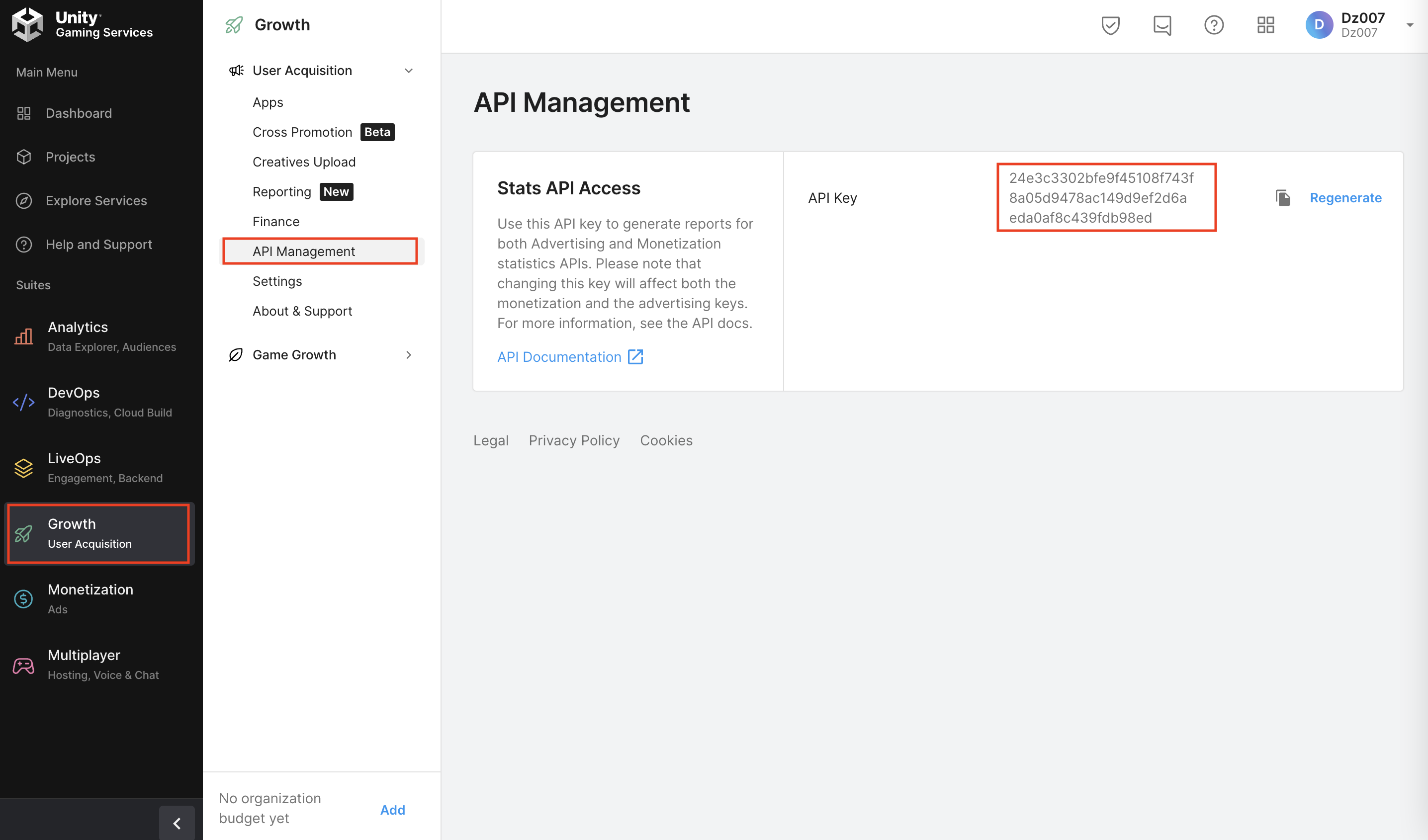
Task: Copy the API key with clipboard icon
Action: point(1282,198)
